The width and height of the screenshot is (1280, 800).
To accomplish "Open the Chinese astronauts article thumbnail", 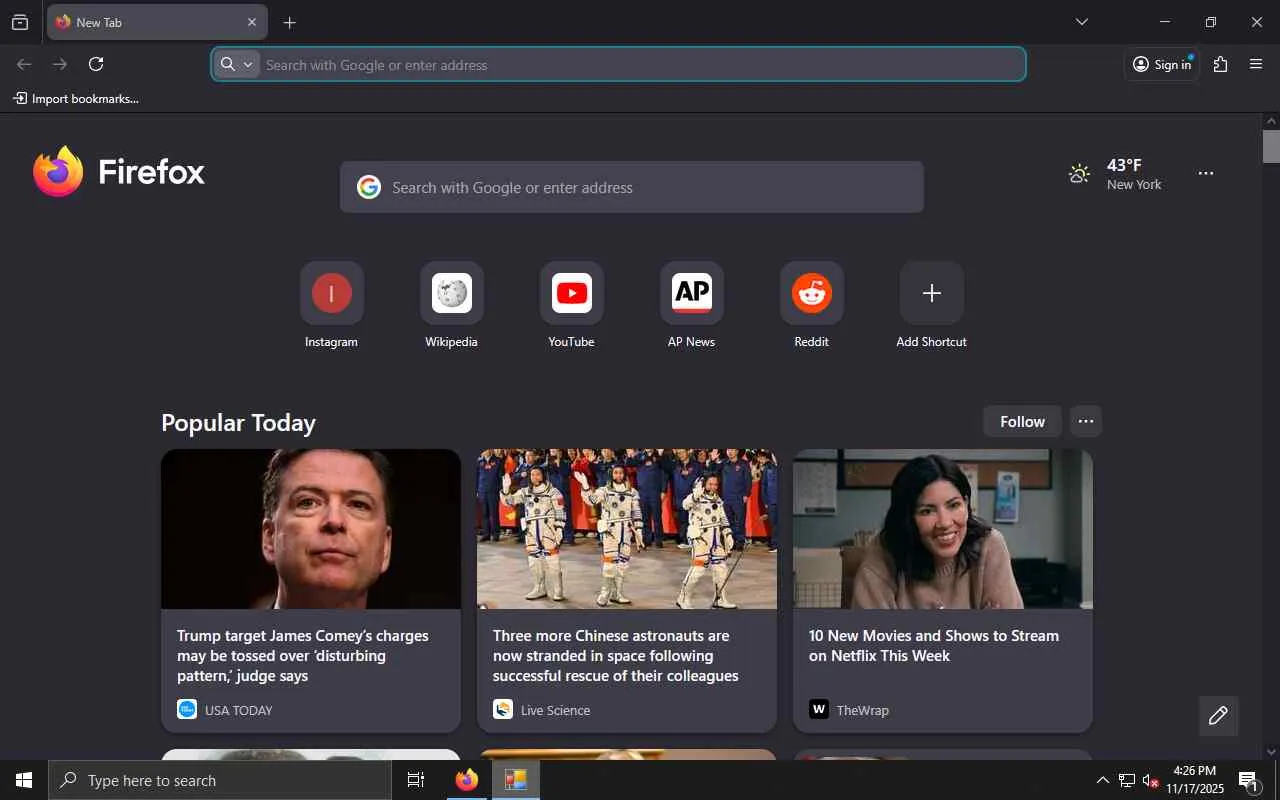I will click(627, 529).
